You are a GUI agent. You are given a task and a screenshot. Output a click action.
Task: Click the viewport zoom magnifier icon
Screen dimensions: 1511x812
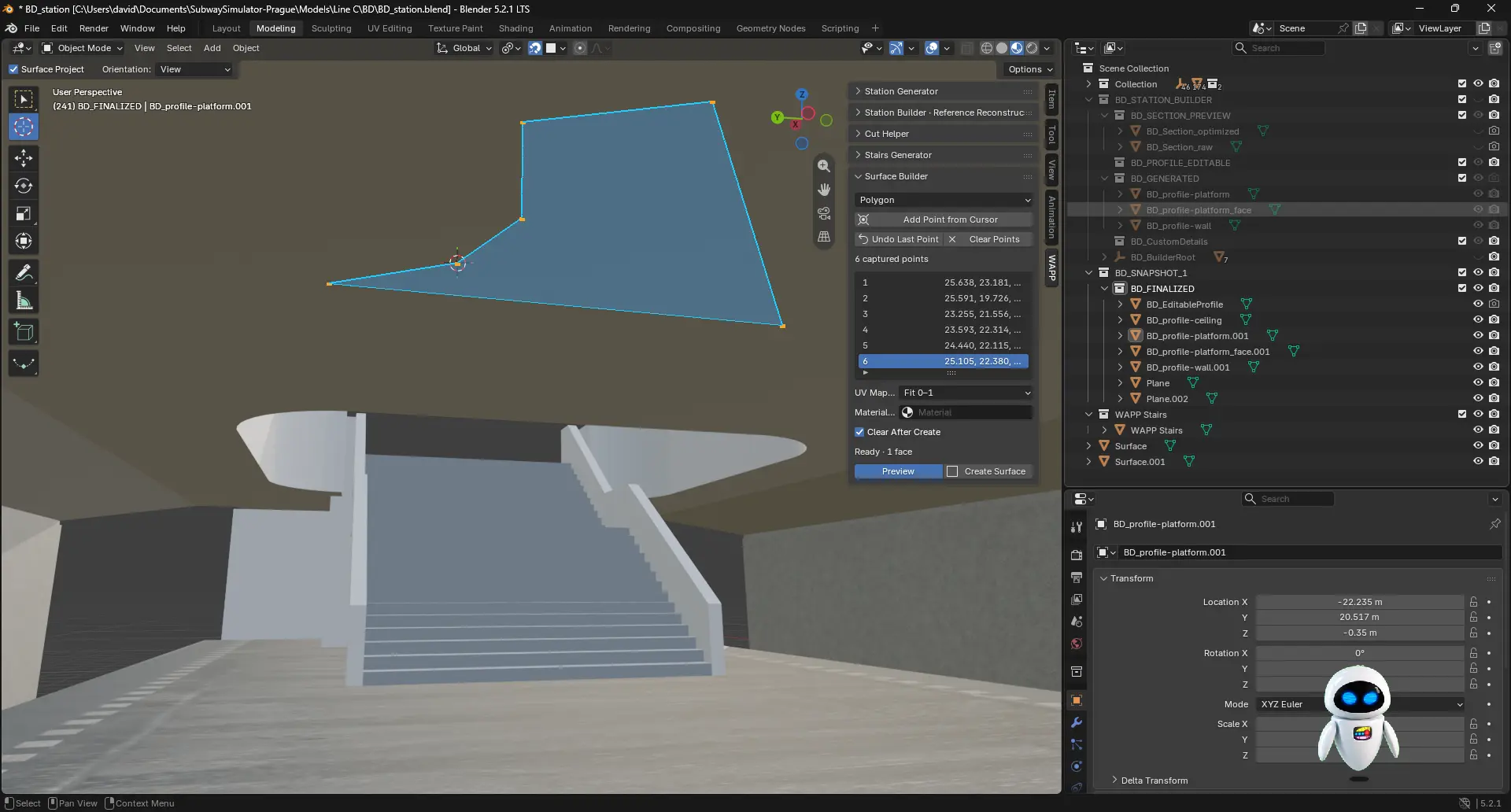[824, 166]
